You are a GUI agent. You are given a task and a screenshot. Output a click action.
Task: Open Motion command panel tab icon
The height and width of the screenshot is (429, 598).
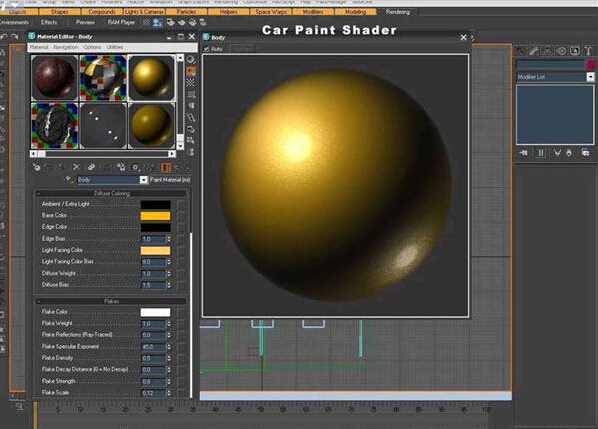[561, 50]
